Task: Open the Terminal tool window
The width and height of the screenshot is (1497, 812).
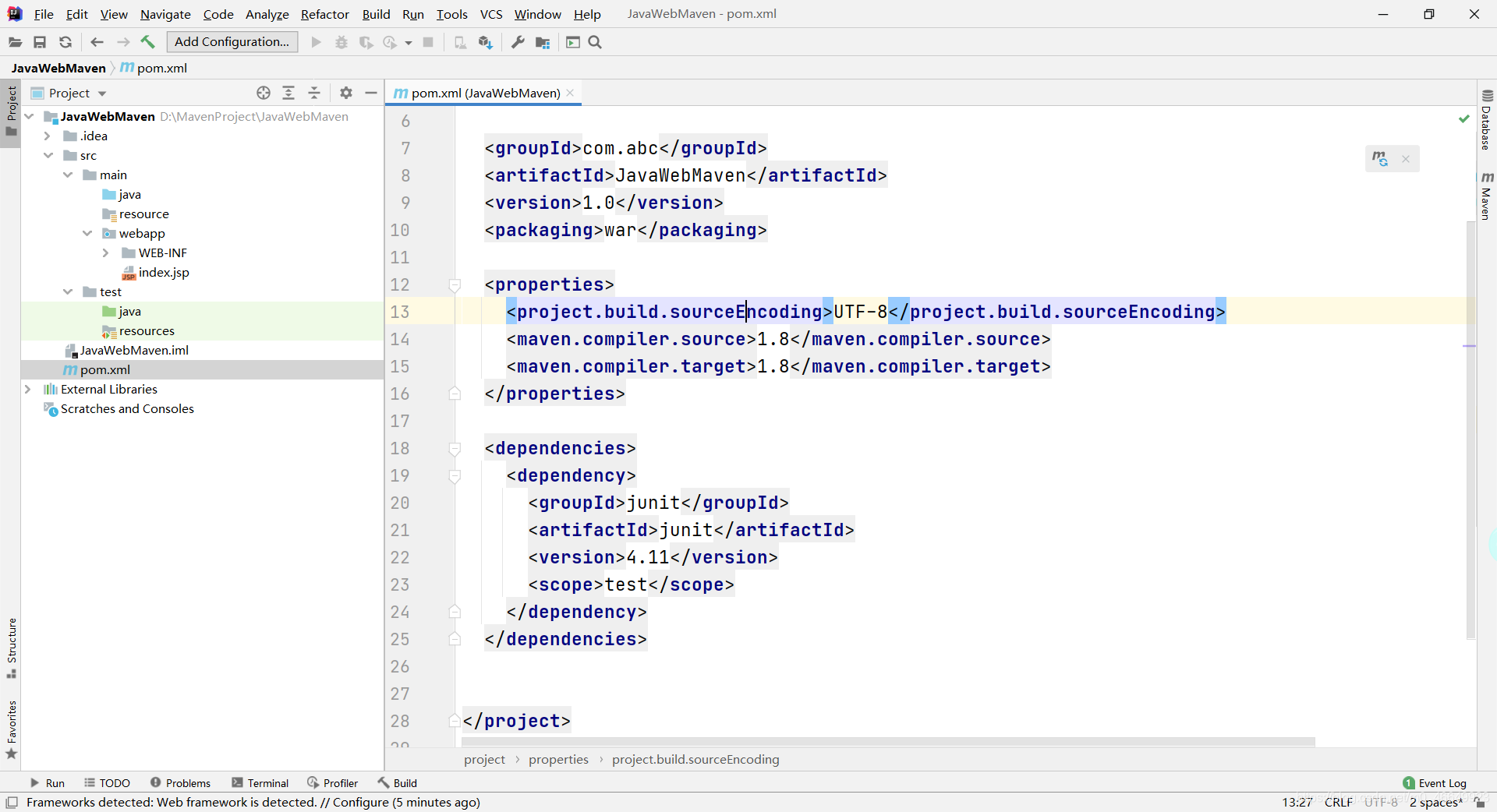Action: tap(260, 783)
